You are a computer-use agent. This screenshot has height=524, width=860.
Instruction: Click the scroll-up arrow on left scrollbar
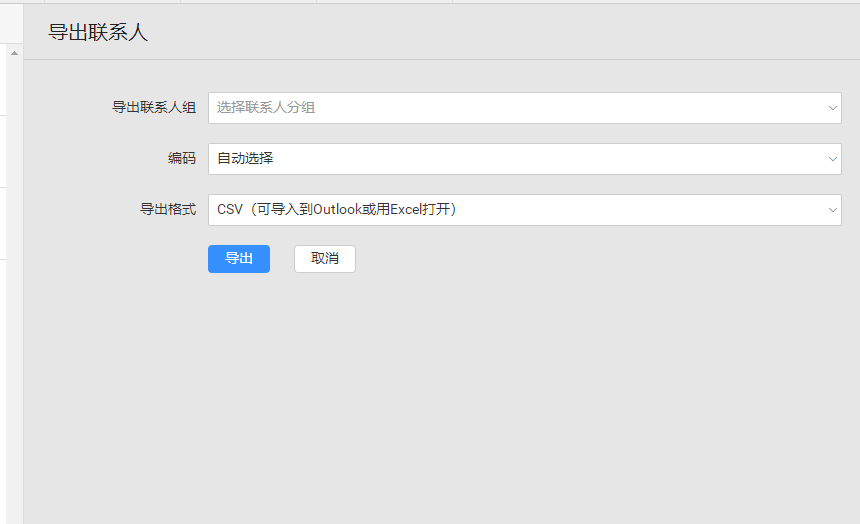pos(15,52)
